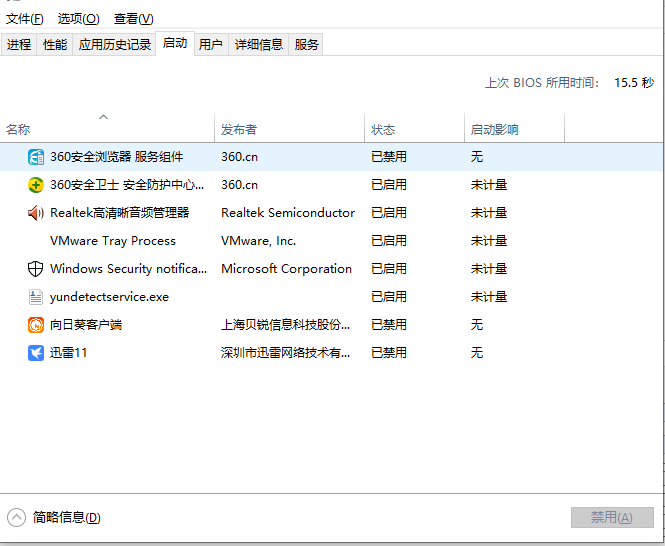Click the 简略信息(D) link
Screen dimensions: 665x546
(x=67, y=518)
